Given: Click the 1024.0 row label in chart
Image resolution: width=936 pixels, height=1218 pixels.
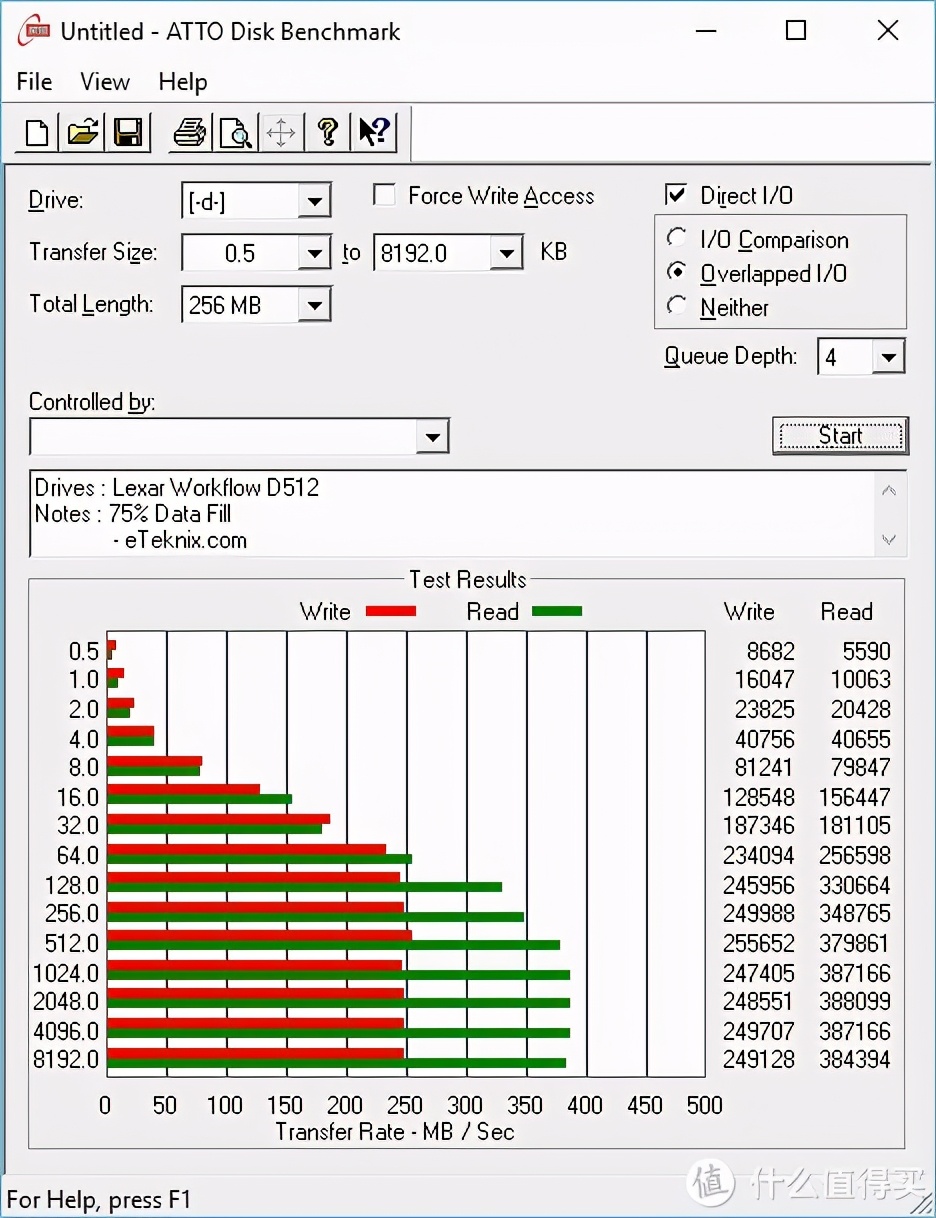Looking at the screenshot, I should [65, 973].
